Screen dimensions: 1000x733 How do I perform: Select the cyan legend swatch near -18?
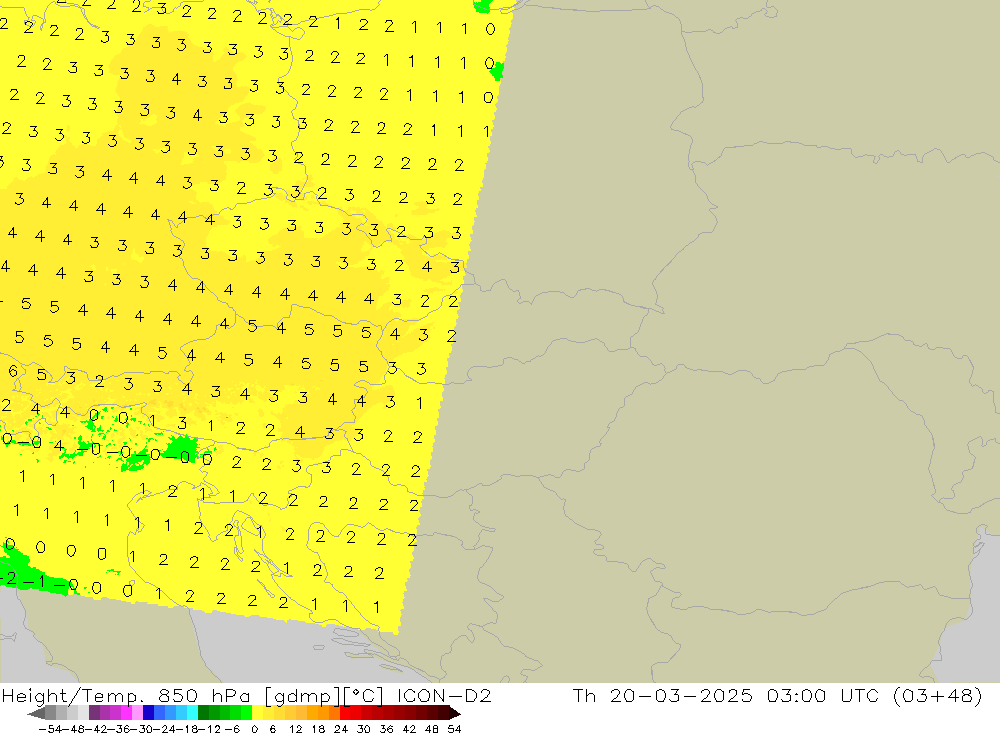tap(192, 713)
